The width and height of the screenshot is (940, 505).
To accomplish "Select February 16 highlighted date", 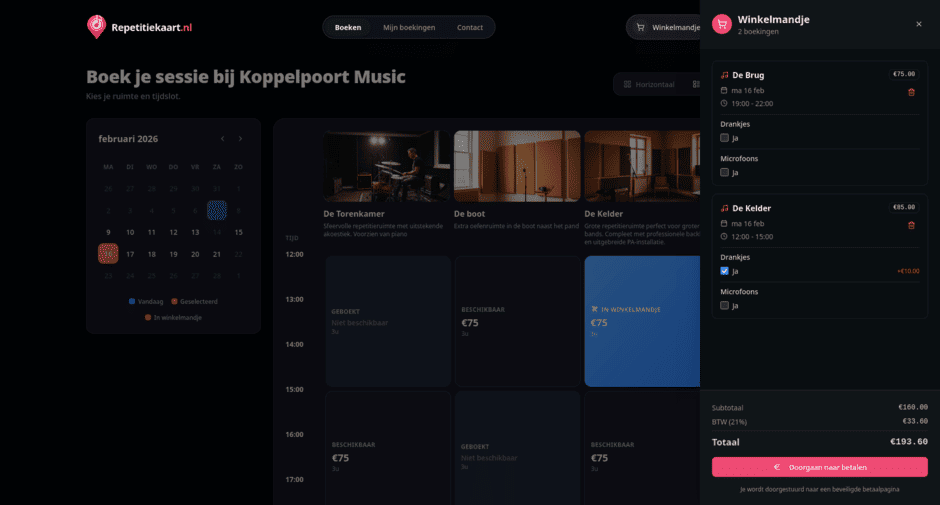I will click(x=108, y=254).
